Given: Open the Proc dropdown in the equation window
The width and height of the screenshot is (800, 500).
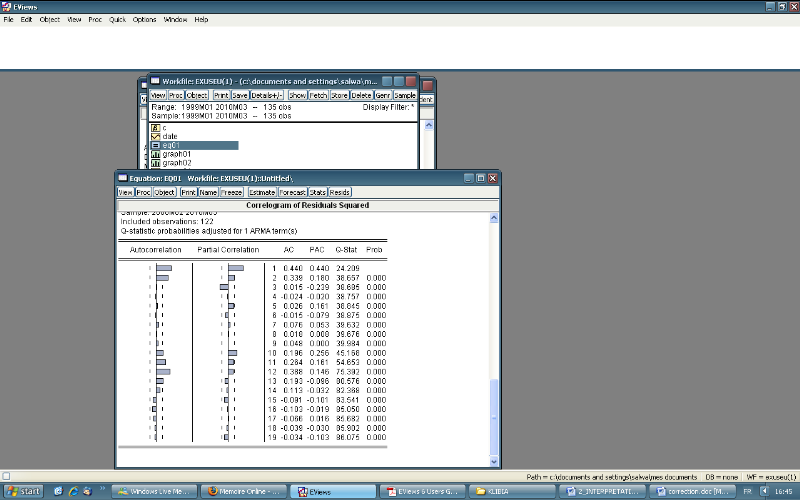Looking at the screenshot, I should (x=143, y=191).
